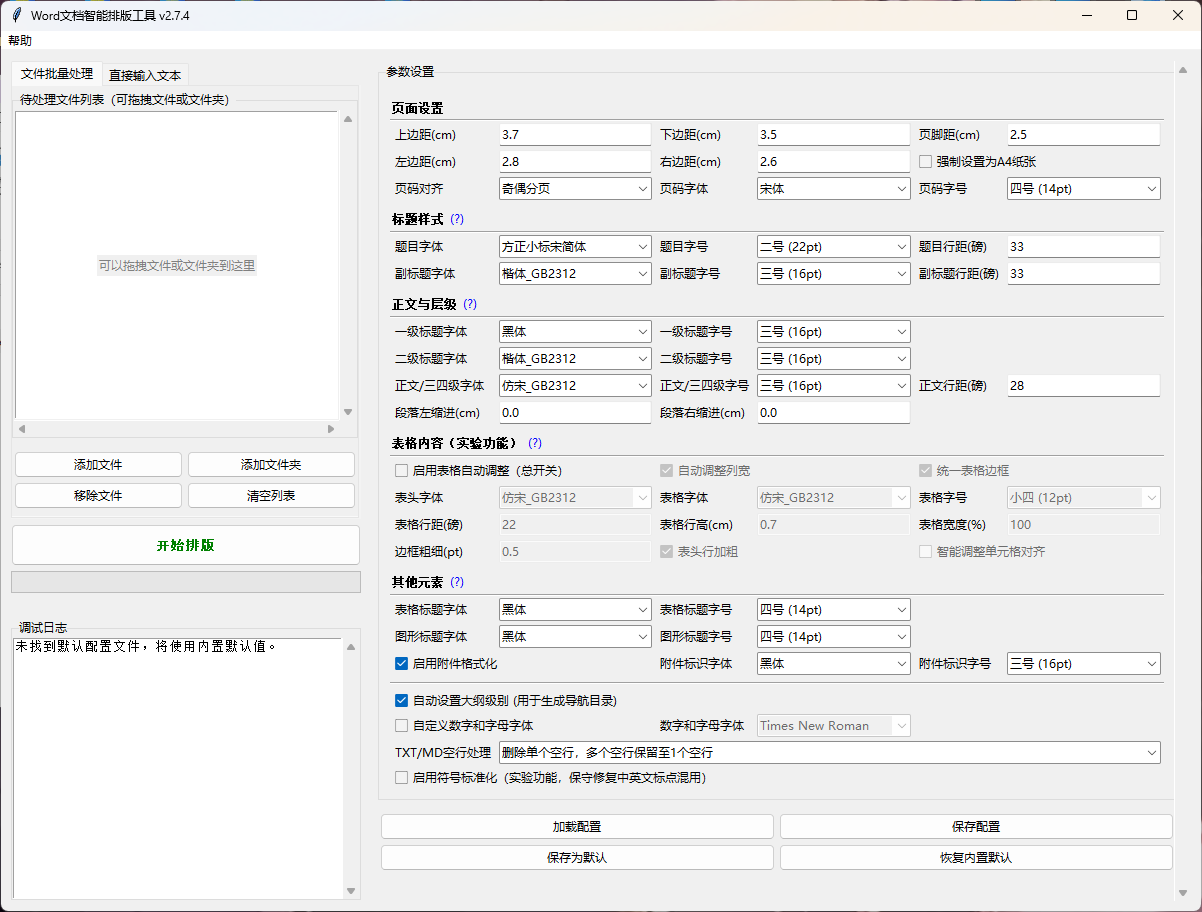This screenshot has height=912, width=1202.
Task: Open 副标题字体 dropdown
Action: pos(575,273)
